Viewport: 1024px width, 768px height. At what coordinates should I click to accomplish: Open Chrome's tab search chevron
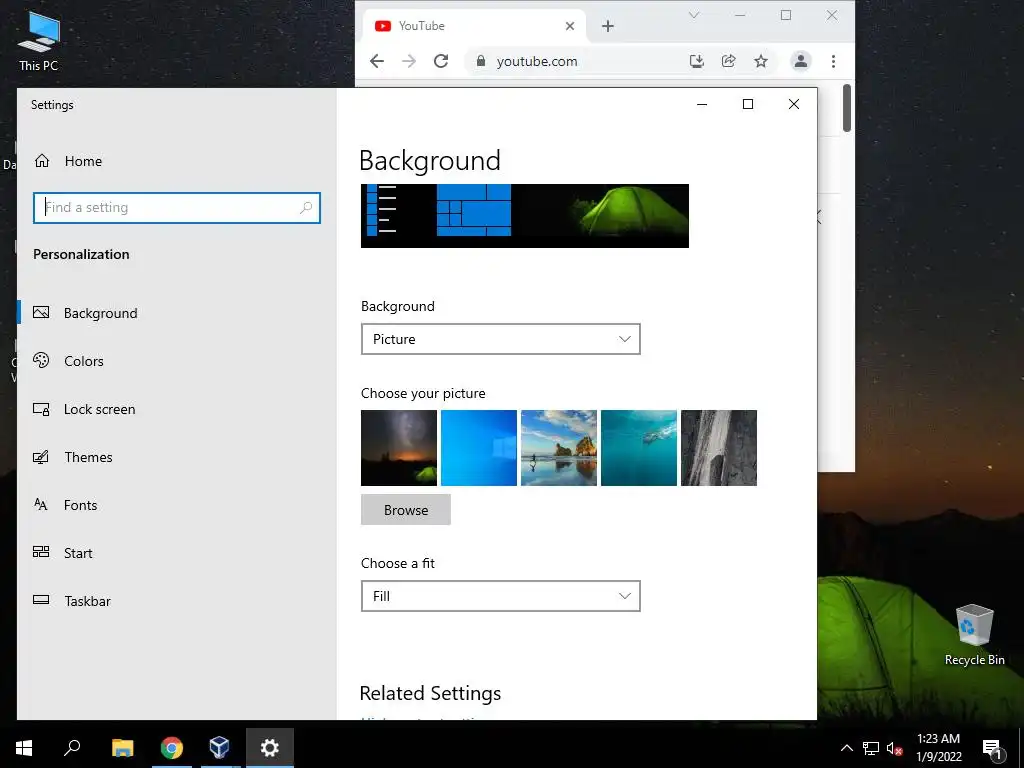pyautogui.click(x=694, y=15)
